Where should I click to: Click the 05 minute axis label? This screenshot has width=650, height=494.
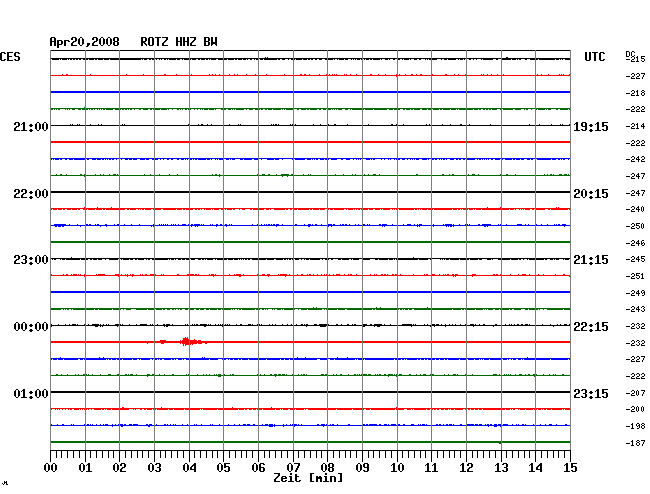pyautogui.click(x=223, y=468)
